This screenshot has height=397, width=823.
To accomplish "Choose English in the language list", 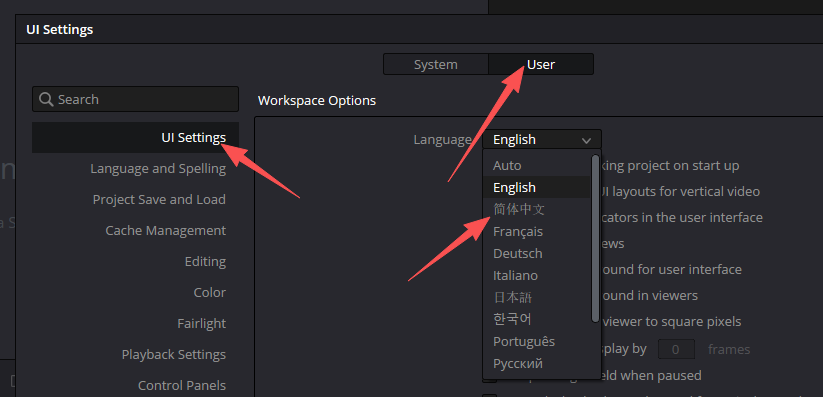I will [x=537, y=187].
